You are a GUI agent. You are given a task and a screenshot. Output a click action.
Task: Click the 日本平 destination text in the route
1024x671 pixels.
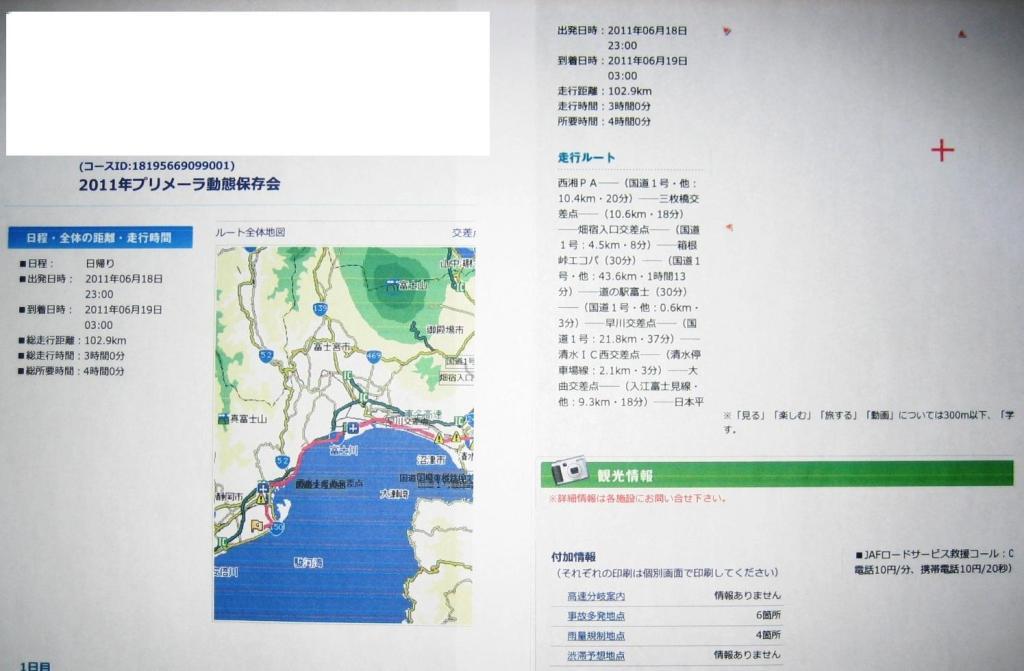[x=689, y=402]
